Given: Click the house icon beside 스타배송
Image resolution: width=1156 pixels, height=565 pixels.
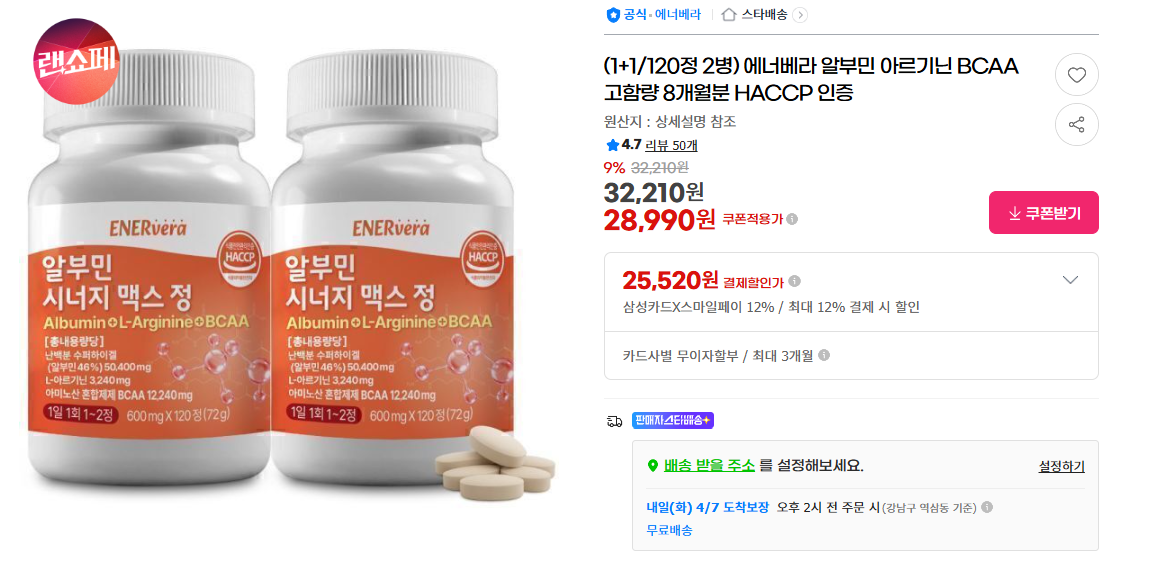Looking at the screenshot, I should tap(729, 14).
